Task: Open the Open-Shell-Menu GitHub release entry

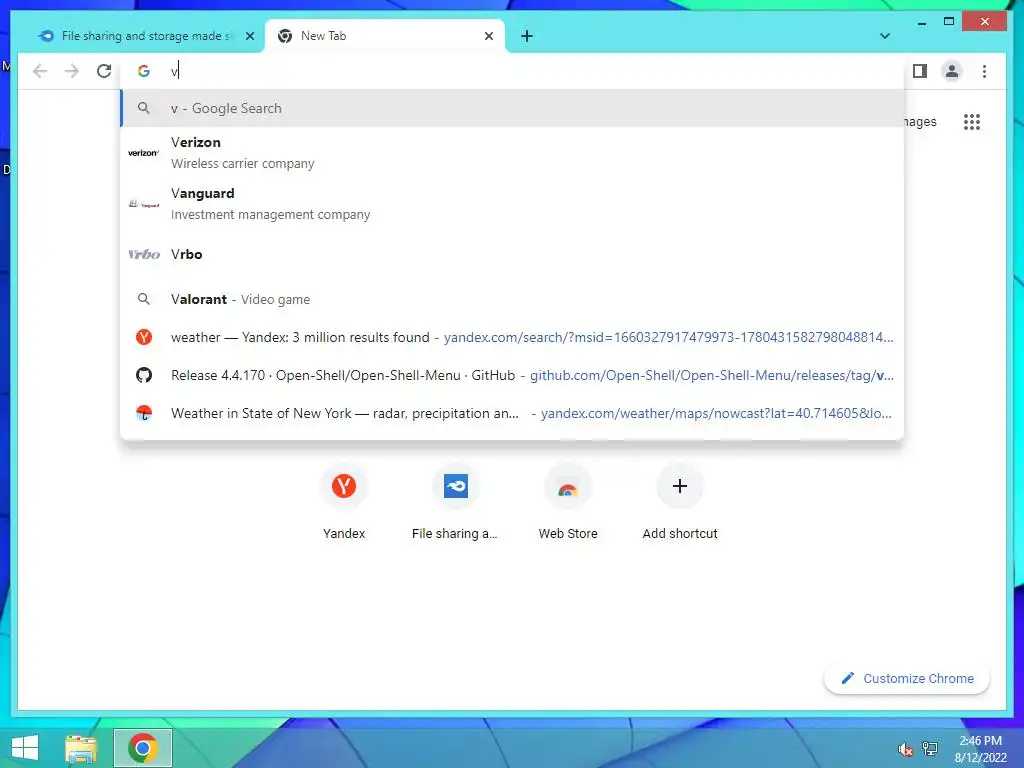Action: [513, 375]
